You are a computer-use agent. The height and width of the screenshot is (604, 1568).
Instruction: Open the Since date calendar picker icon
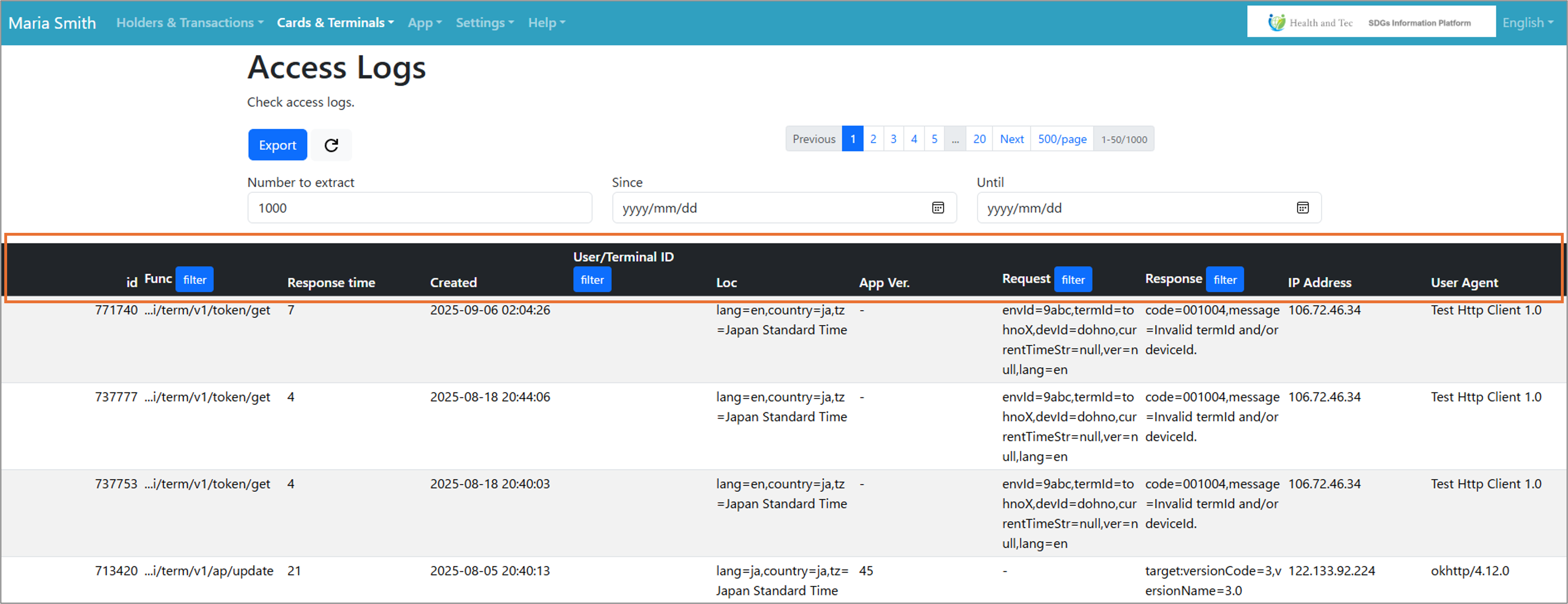click(937, 208)
